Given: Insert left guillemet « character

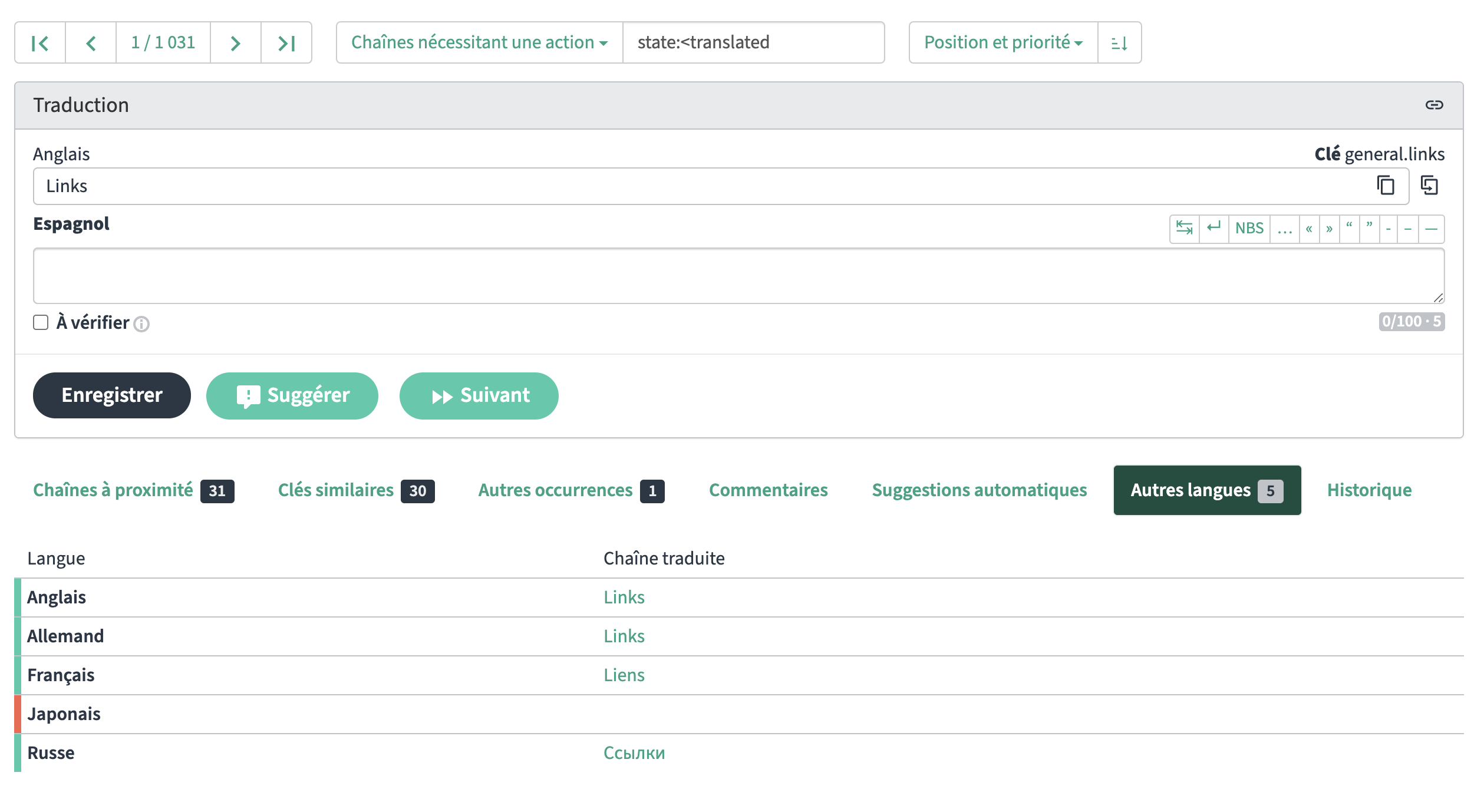Looking at the screenshot, I should (x=1309, y=228).
